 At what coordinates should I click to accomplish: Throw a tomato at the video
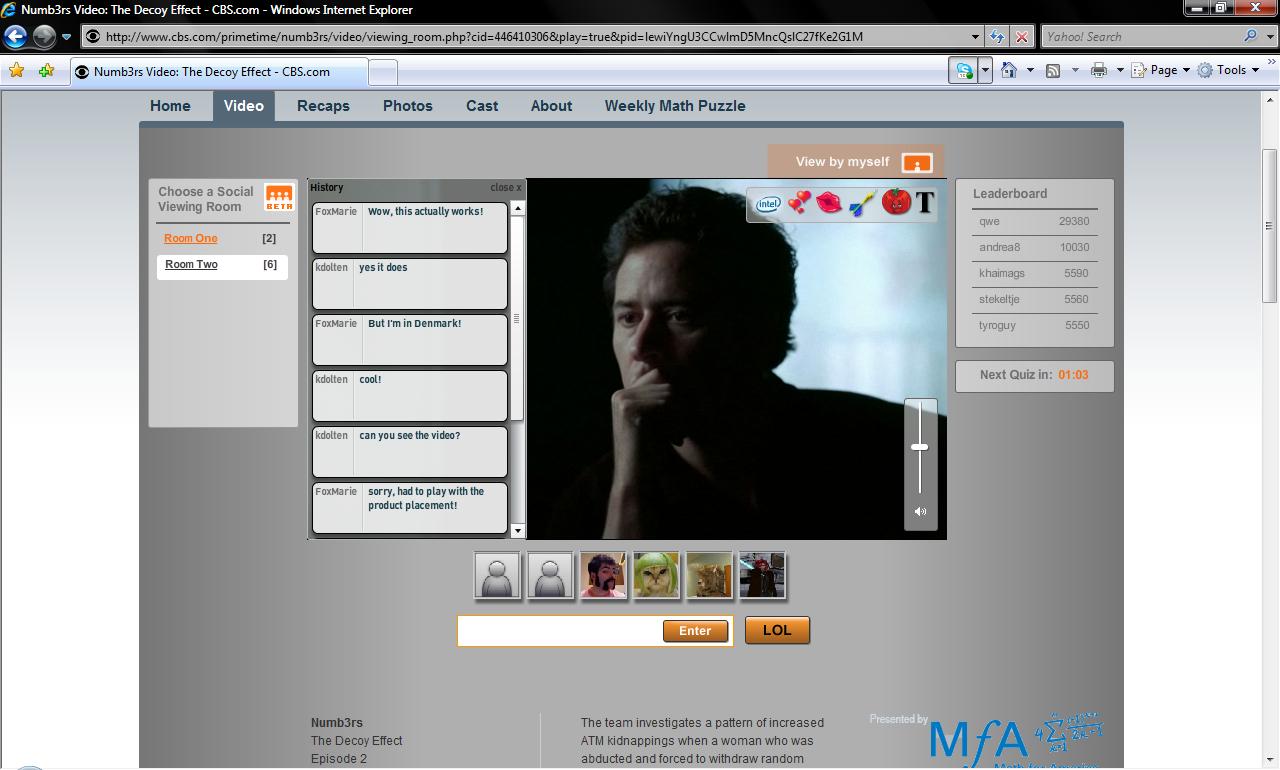point(896,202)
